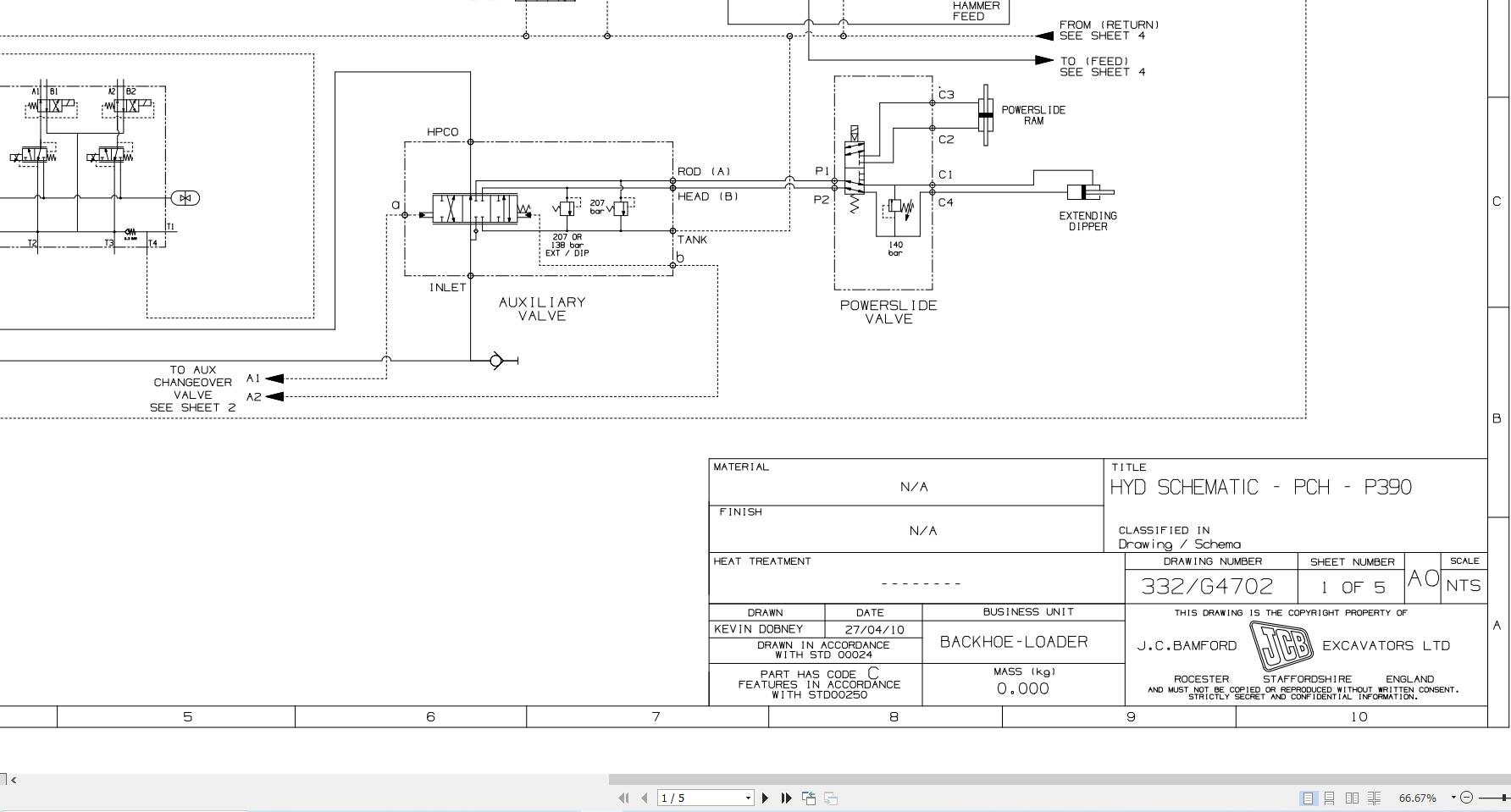Go to the first page
This screenshot has width=1511, height=812.
(x=624, y=798)
